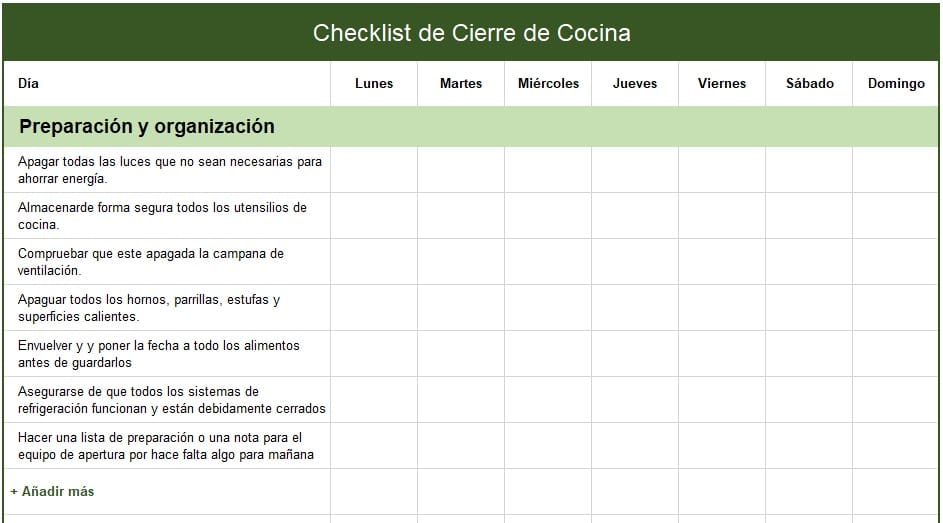Select the Lunes column header

374,84
